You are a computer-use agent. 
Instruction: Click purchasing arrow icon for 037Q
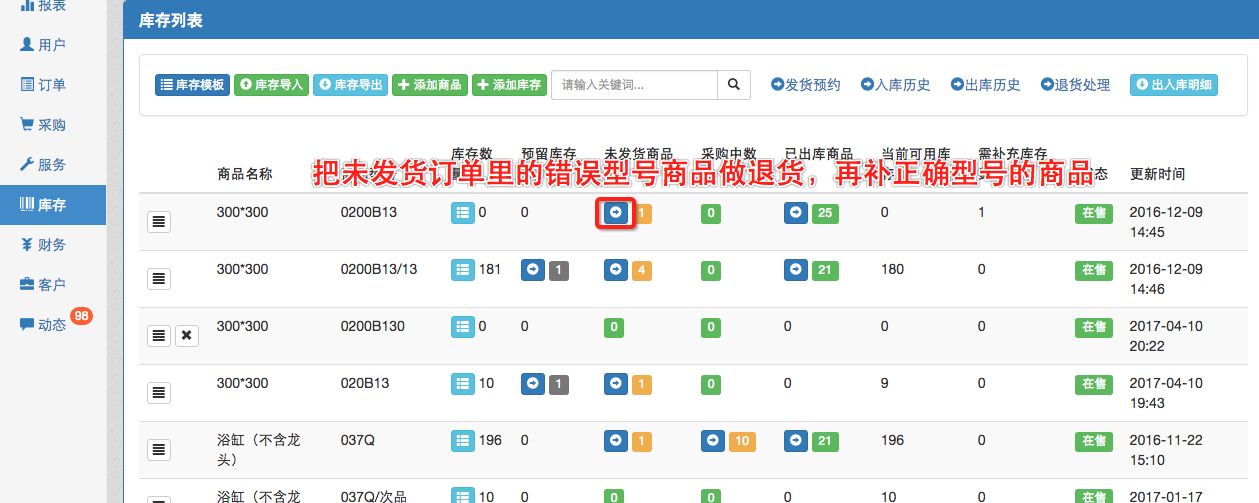pyautogui.click(x=713, y=441)
